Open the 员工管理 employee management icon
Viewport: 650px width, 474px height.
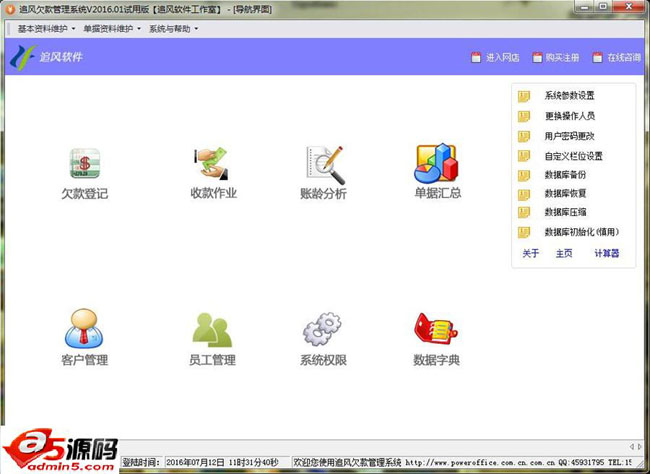tap(212, 330)
